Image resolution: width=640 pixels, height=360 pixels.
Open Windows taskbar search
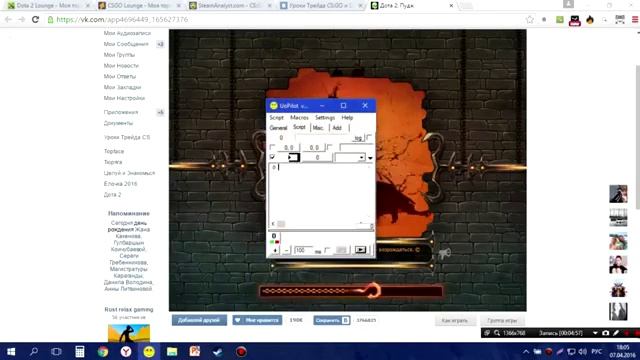(x=34, y=351)
